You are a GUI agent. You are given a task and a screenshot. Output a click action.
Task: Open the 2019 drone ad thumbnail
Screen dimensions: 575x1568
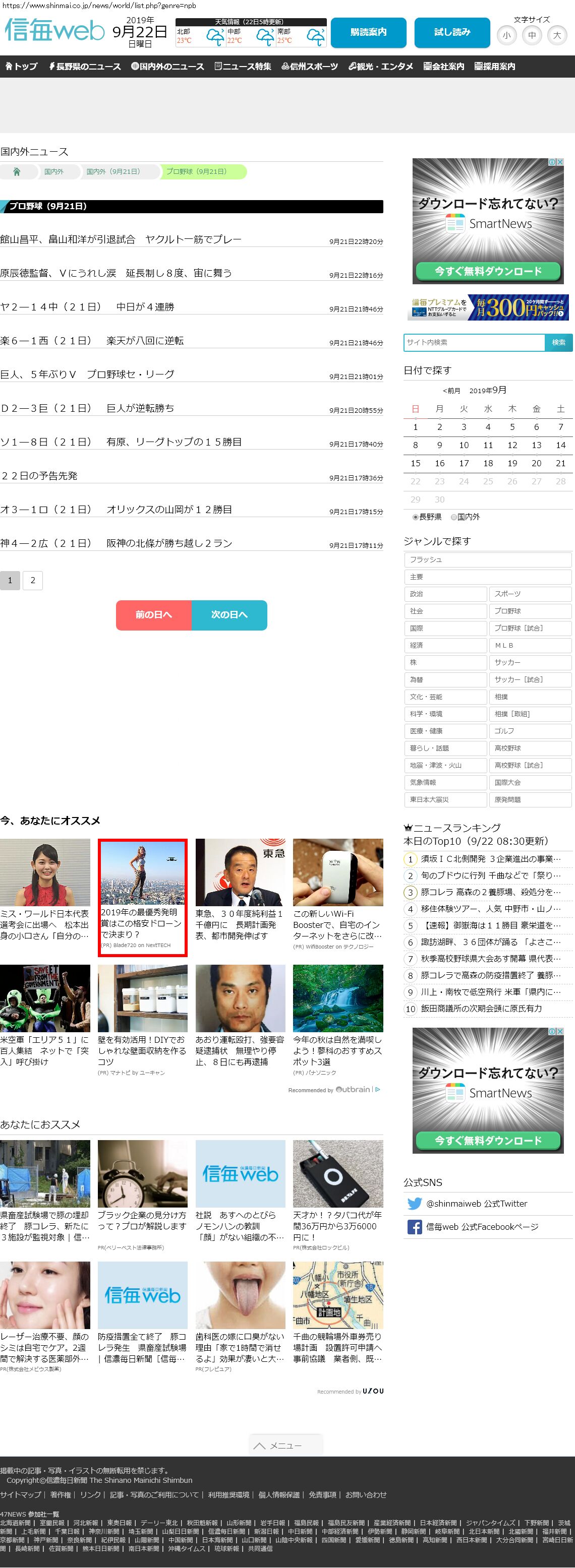(143, 872)
